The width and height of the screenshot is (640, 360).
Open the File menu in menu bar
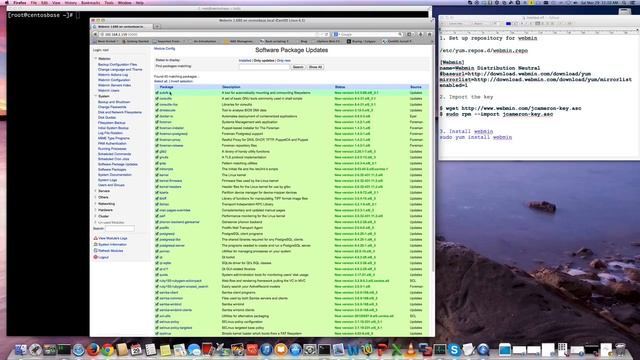(33, 2)
